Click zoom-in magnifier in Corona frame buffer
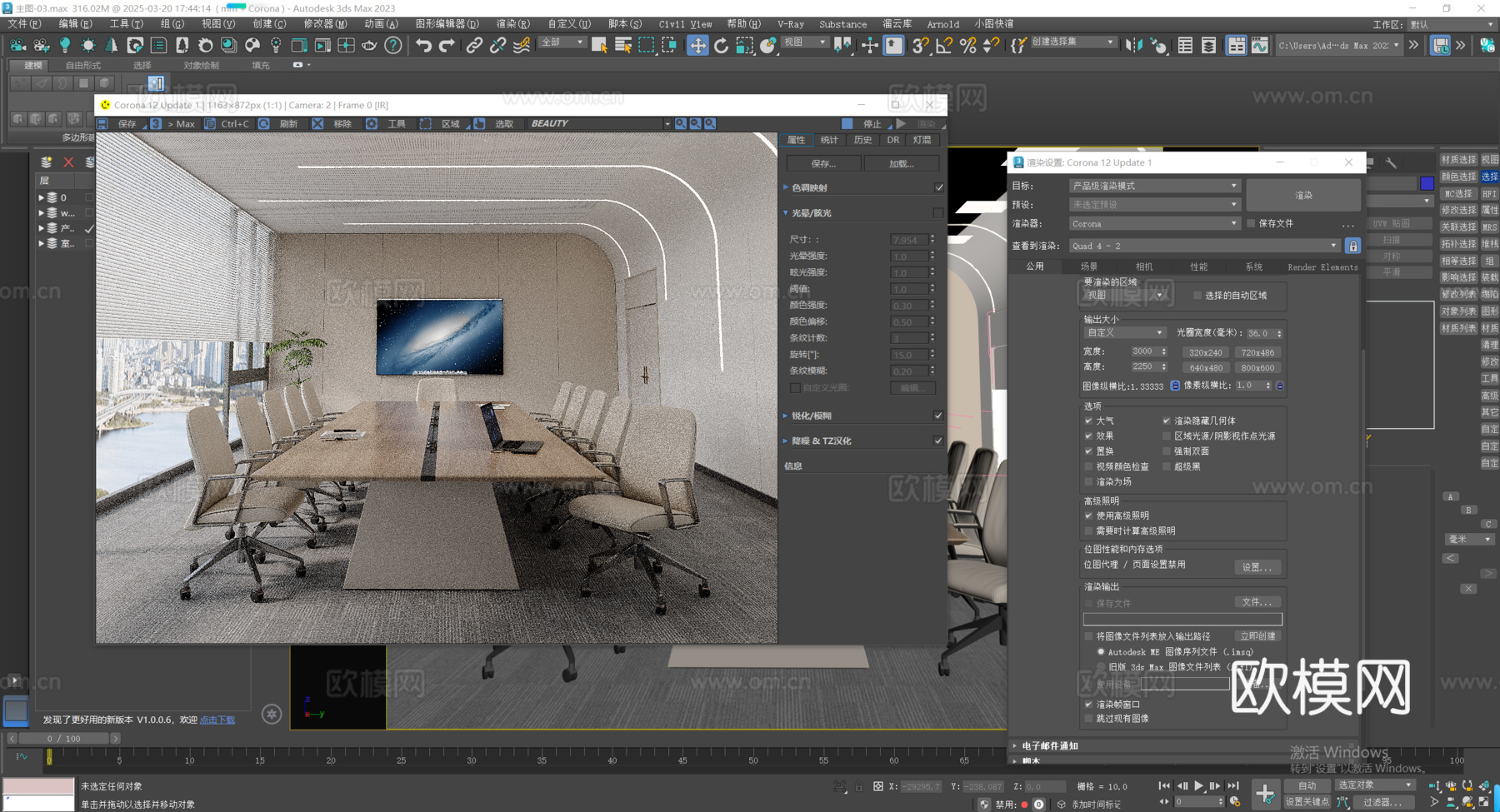 tap(681, 123)
